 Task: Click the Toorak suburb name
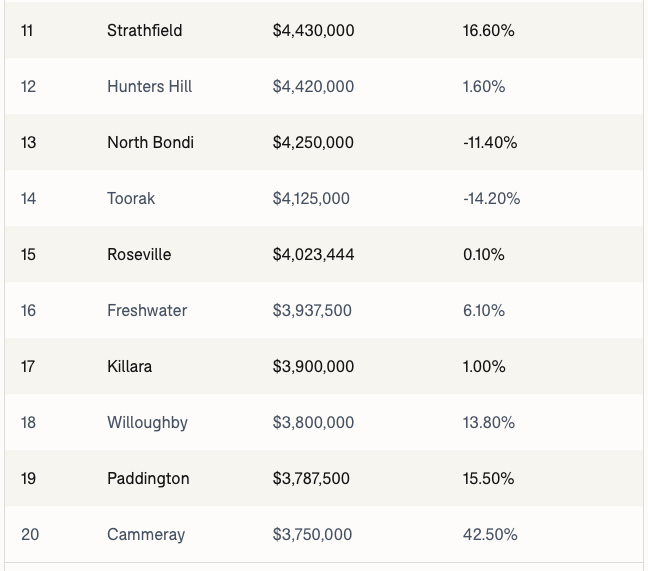tap(131, 199)
